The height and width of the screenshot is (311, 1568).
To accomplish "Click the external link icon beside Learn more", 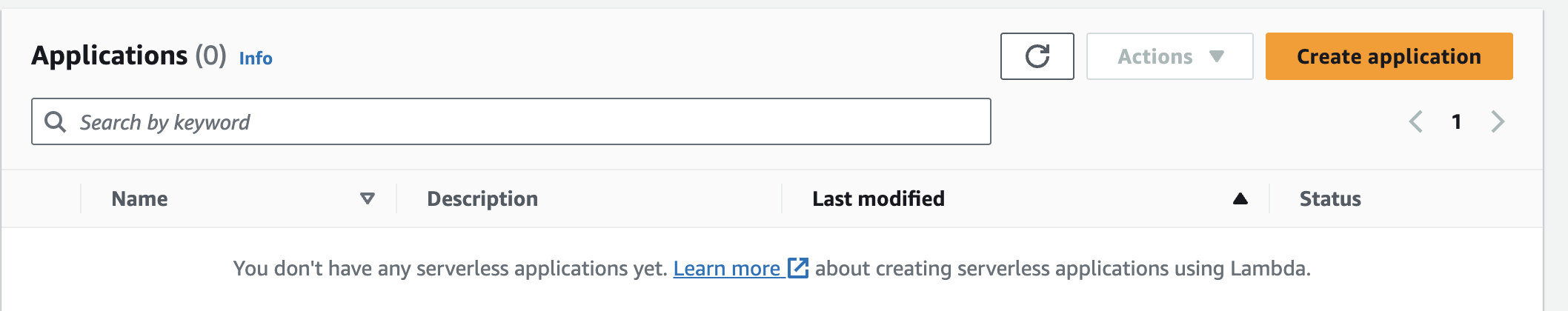I will point(797,267).
